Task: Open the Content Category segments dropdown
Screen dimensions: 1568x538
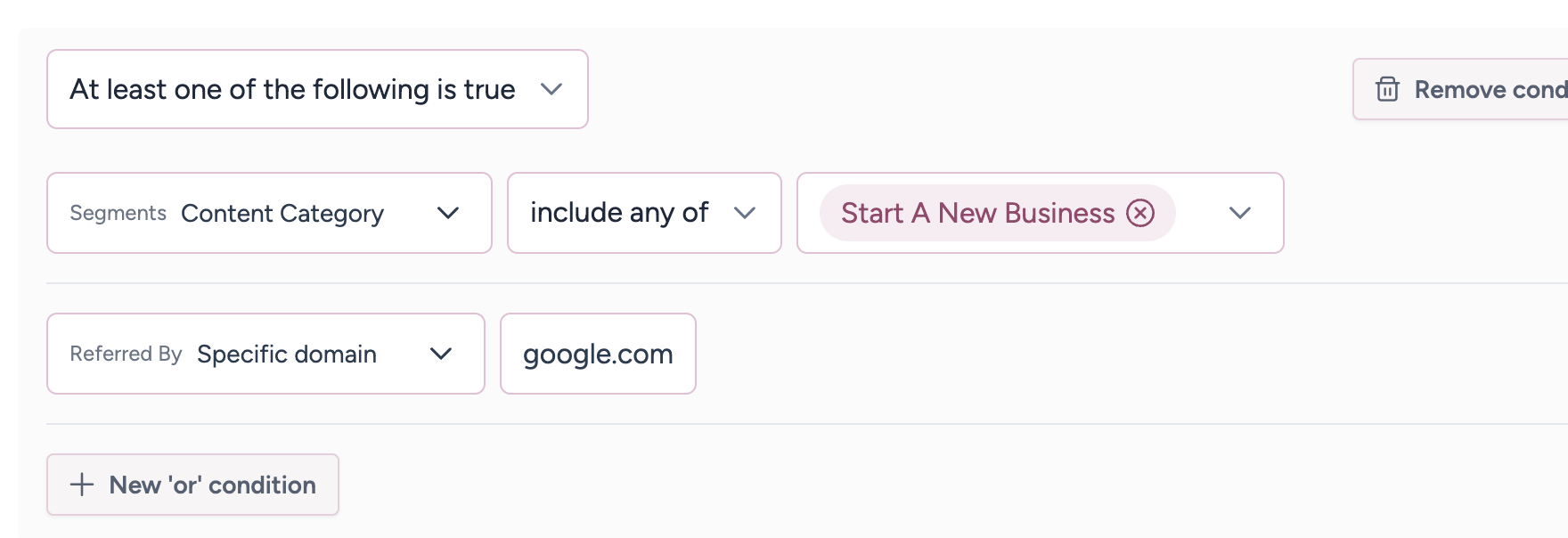Action: pyautogui.click(x=269, y=213)
